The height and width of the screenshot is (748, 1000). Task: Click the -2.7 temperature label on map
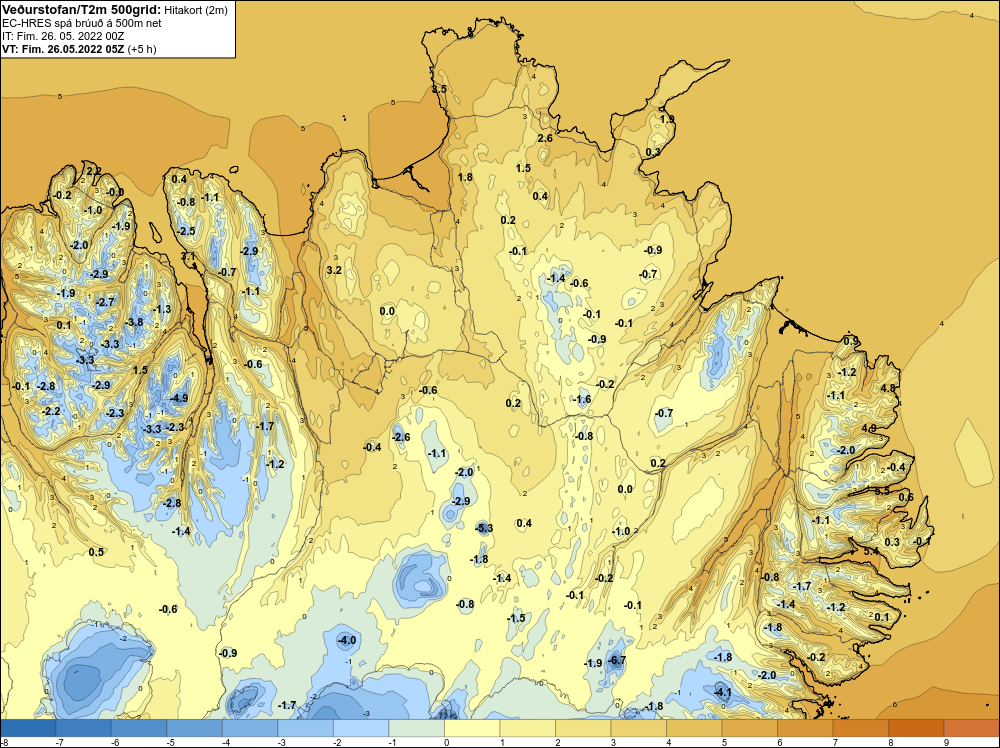pos(105,302)
